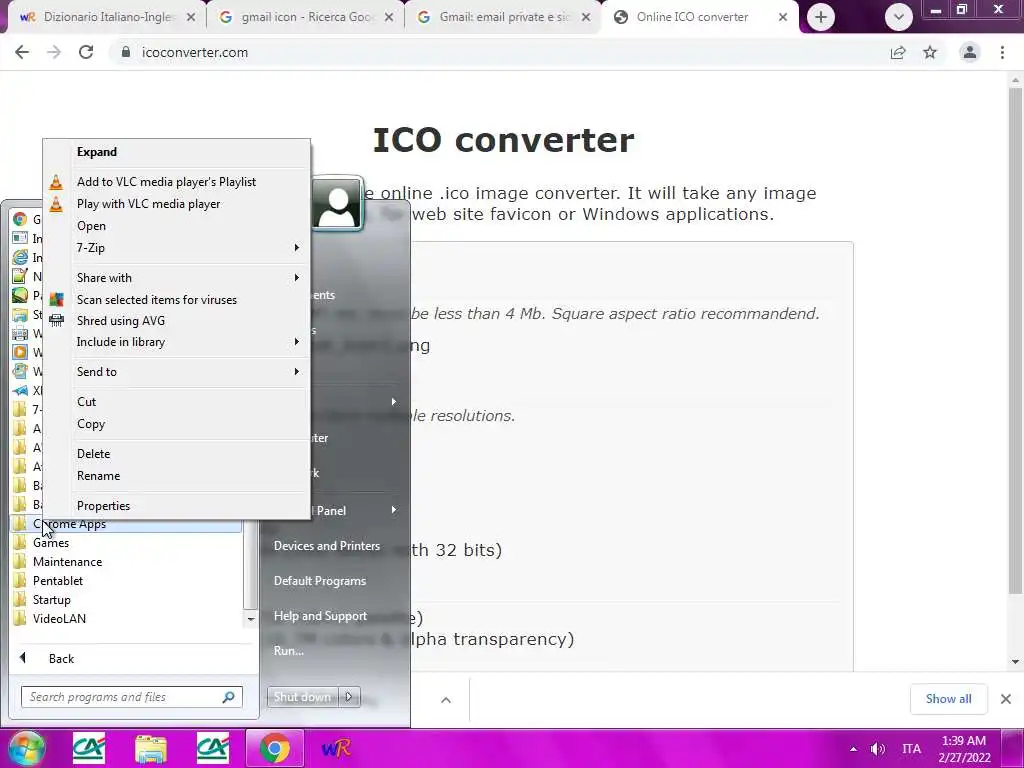The image size is (1024, 768).
Task: Open a new browser tab
Action: (x=821, y=17)
